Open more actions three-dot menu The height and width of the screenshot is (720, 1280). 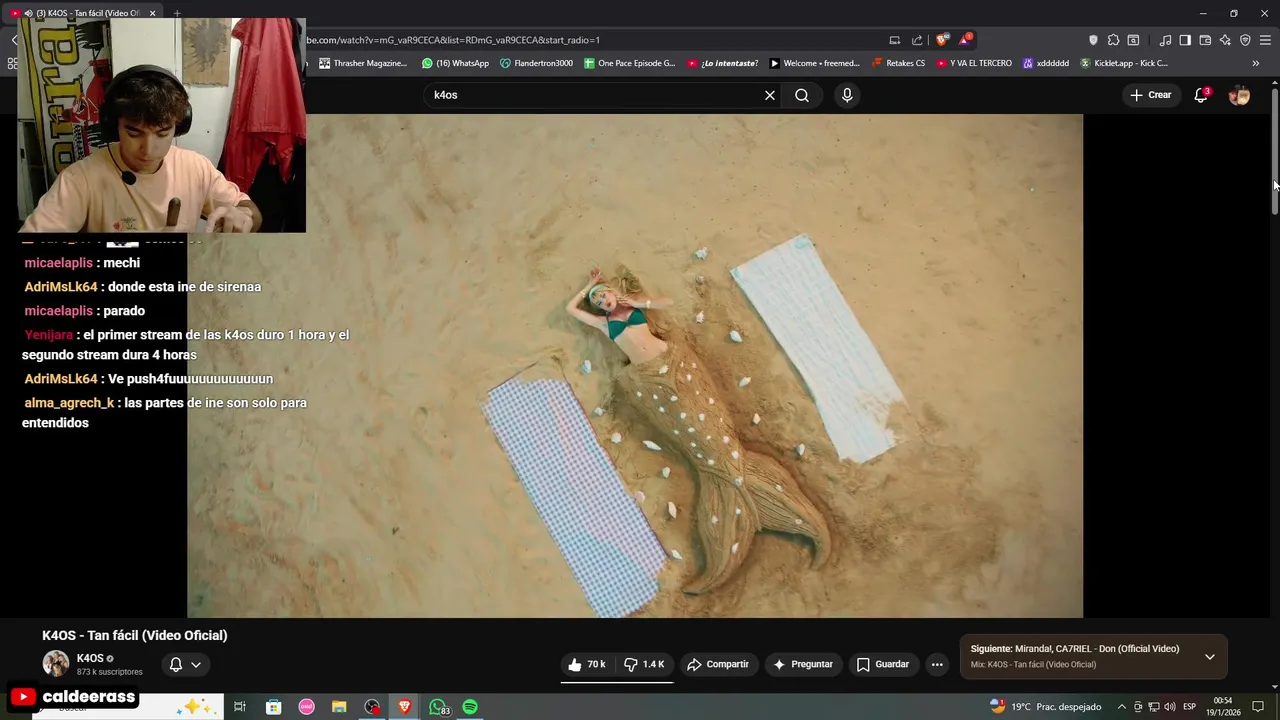coord(937,664)
